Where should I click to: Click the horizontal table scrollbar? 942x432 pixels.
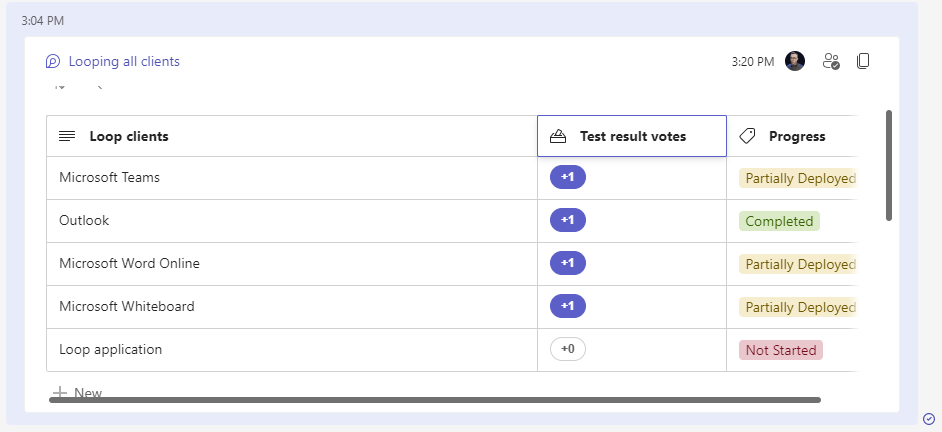point(435,400)
